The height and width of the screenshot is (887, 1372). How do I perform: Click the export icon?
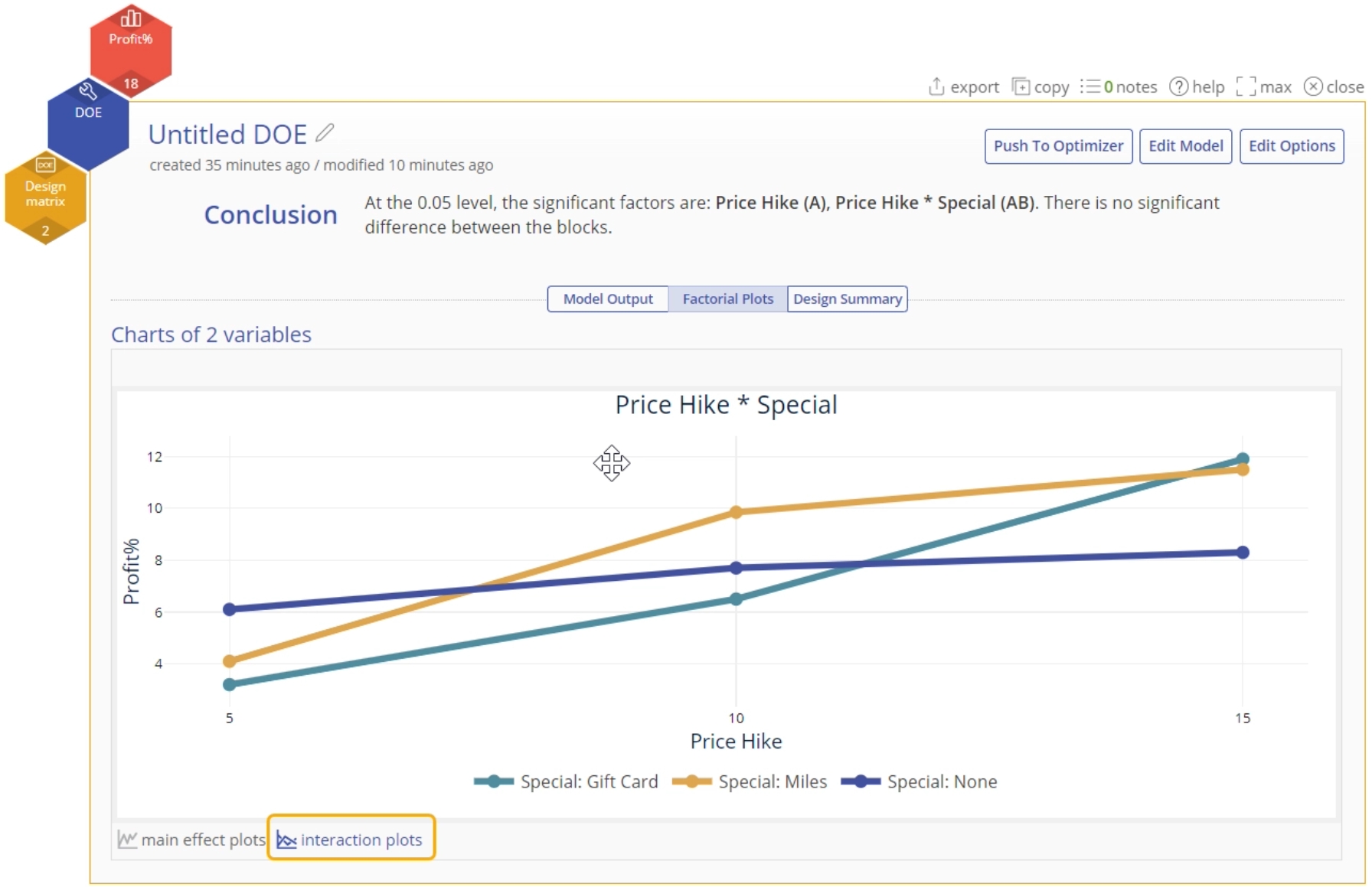point(936,86)
